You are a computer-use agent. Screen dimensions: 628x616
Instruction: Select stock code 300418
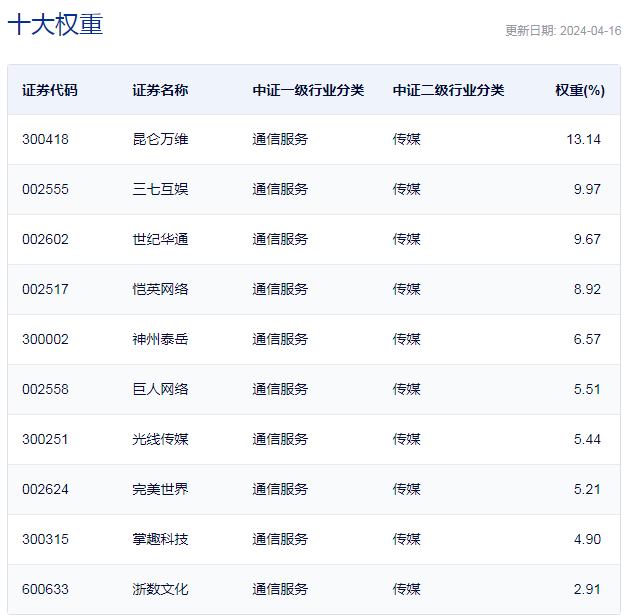(45, 139)
